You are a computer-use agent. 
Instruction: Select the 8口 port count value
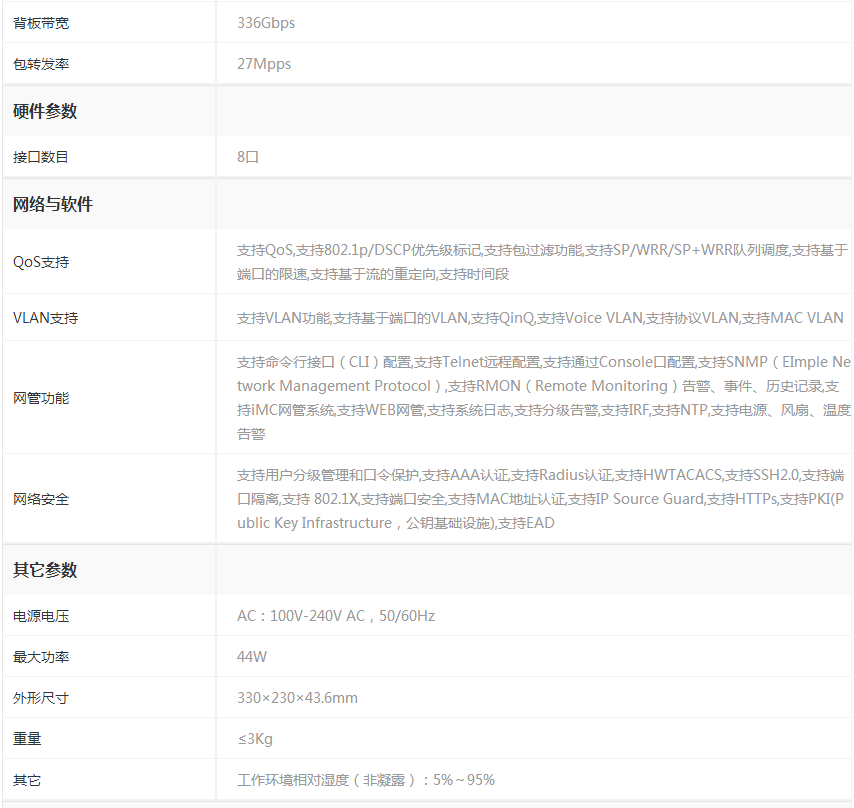(248, 157)
